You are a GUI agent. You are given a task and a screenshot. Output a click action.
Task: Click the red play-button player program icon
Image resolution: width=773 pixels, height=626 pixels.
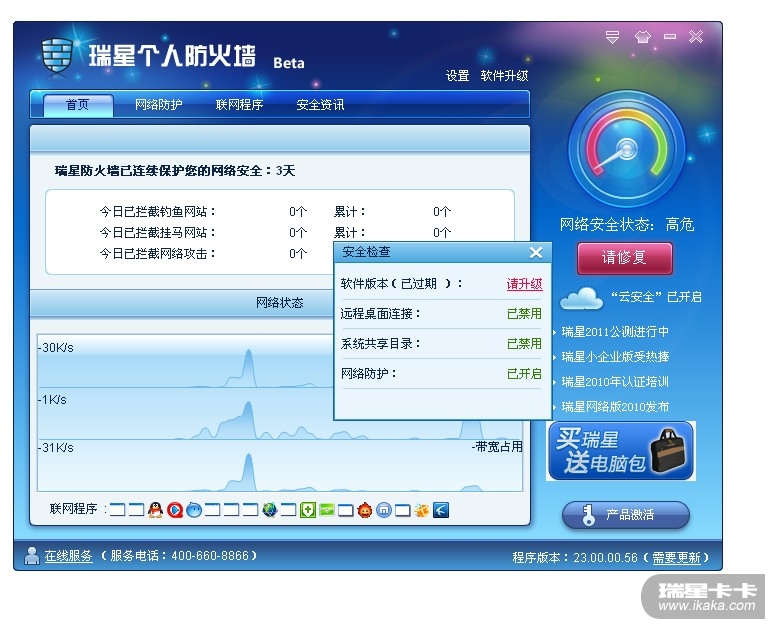click(x=175, y=510)
